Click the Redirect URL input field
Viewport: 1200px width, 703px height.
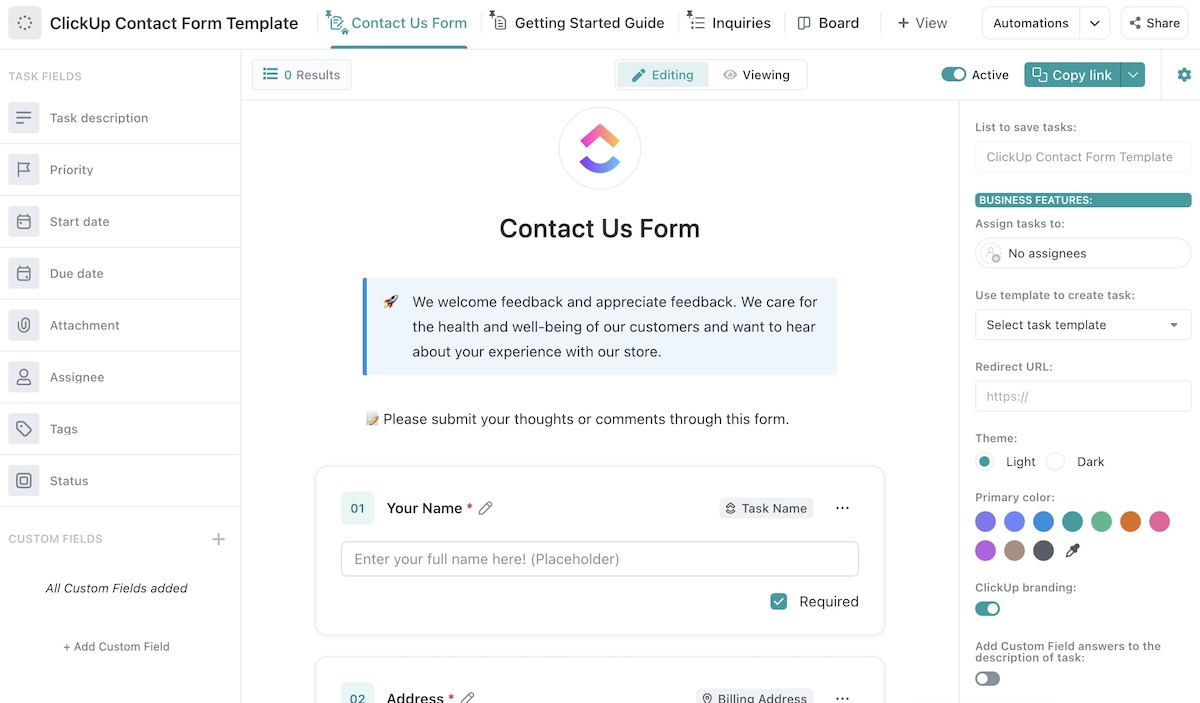point(1082,396)
